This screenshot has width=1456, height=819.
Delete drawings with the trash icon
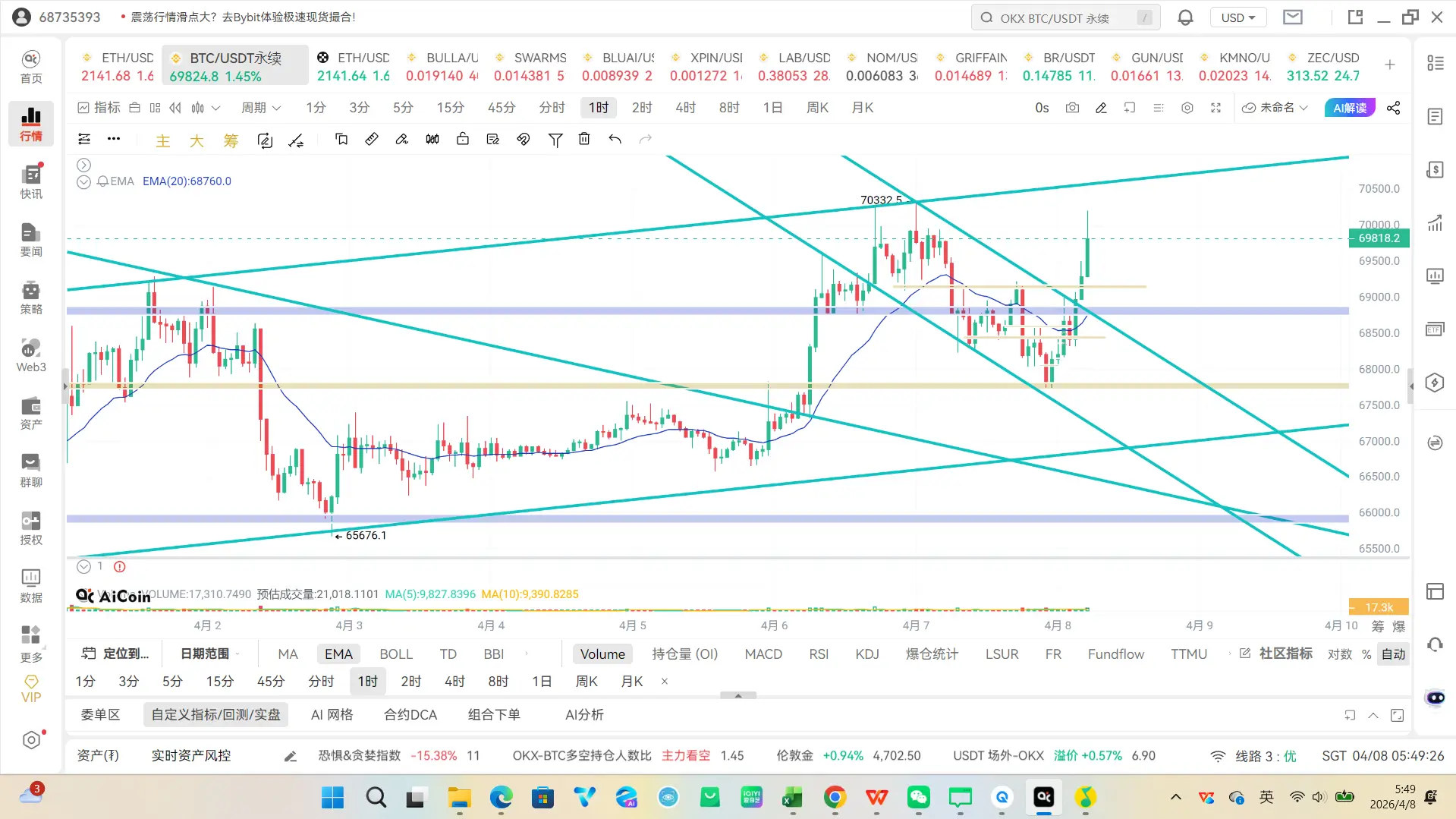[584, 139]
